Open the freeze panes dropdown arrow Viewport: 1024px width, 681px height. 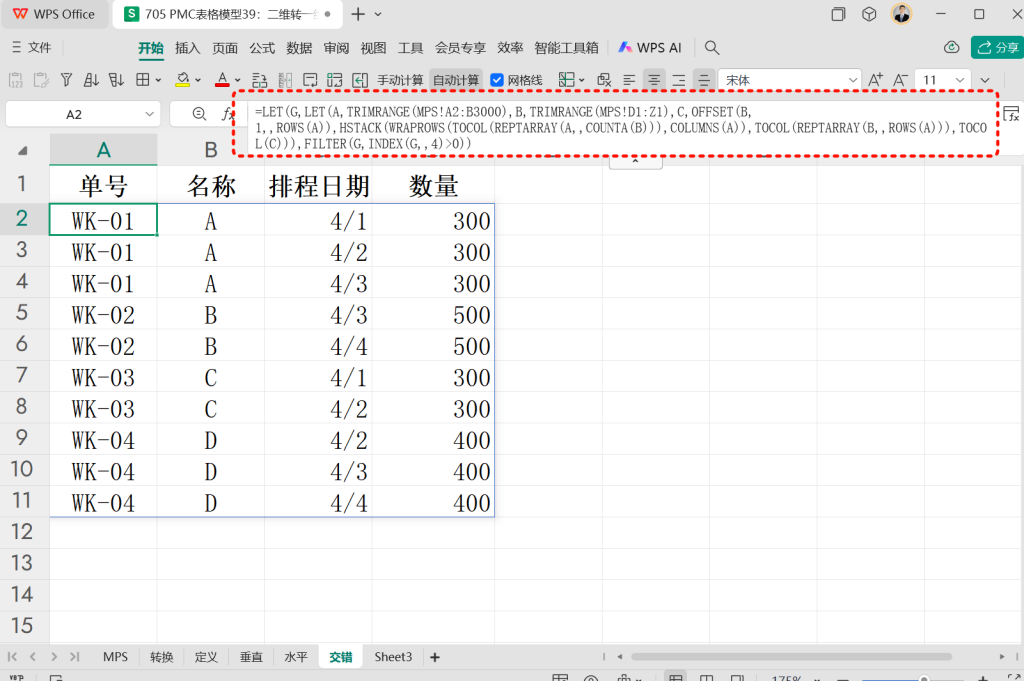pyautogui.click(x=581, y=80)
